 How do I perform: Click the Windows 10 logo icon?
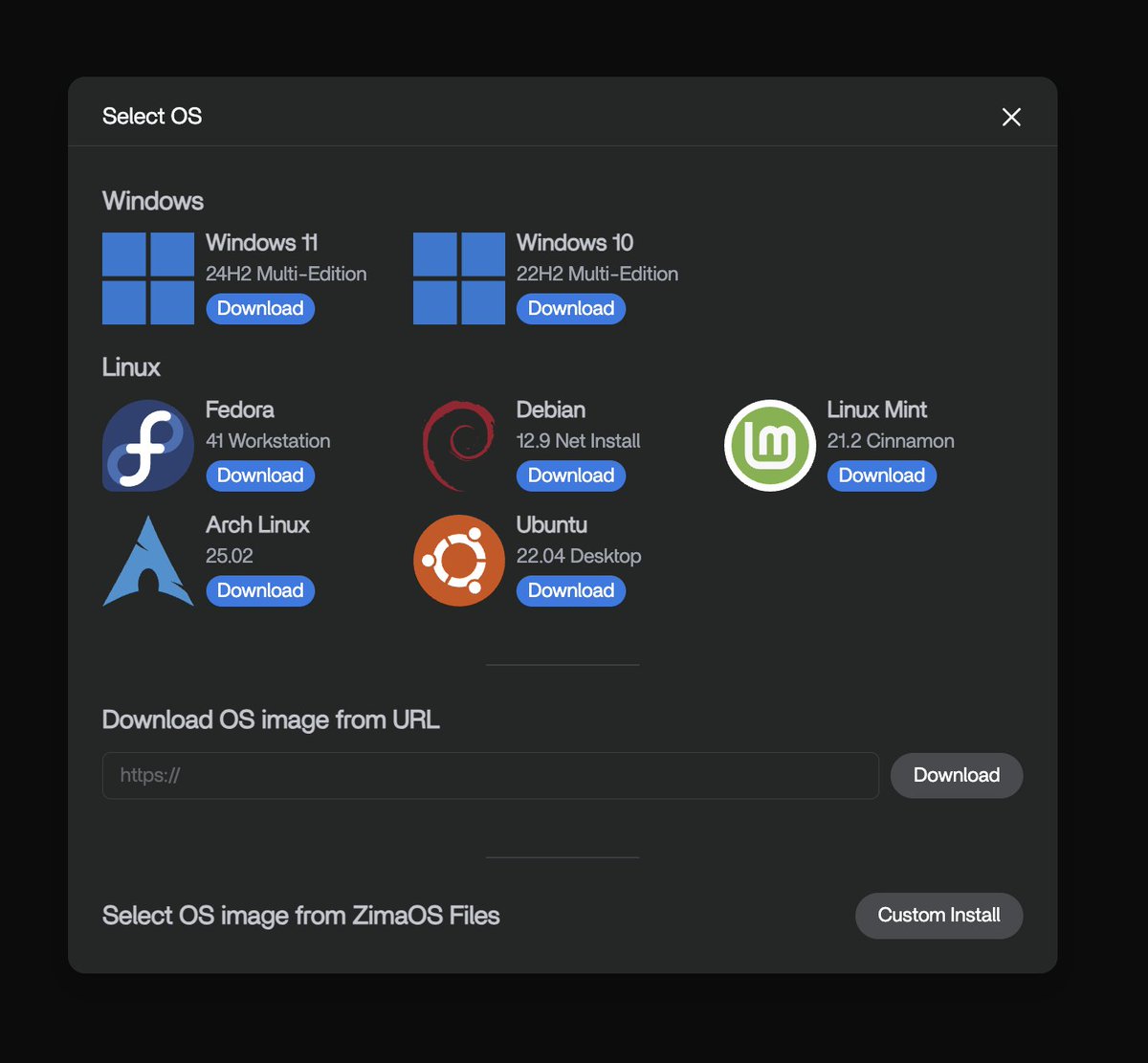[459, 278]
